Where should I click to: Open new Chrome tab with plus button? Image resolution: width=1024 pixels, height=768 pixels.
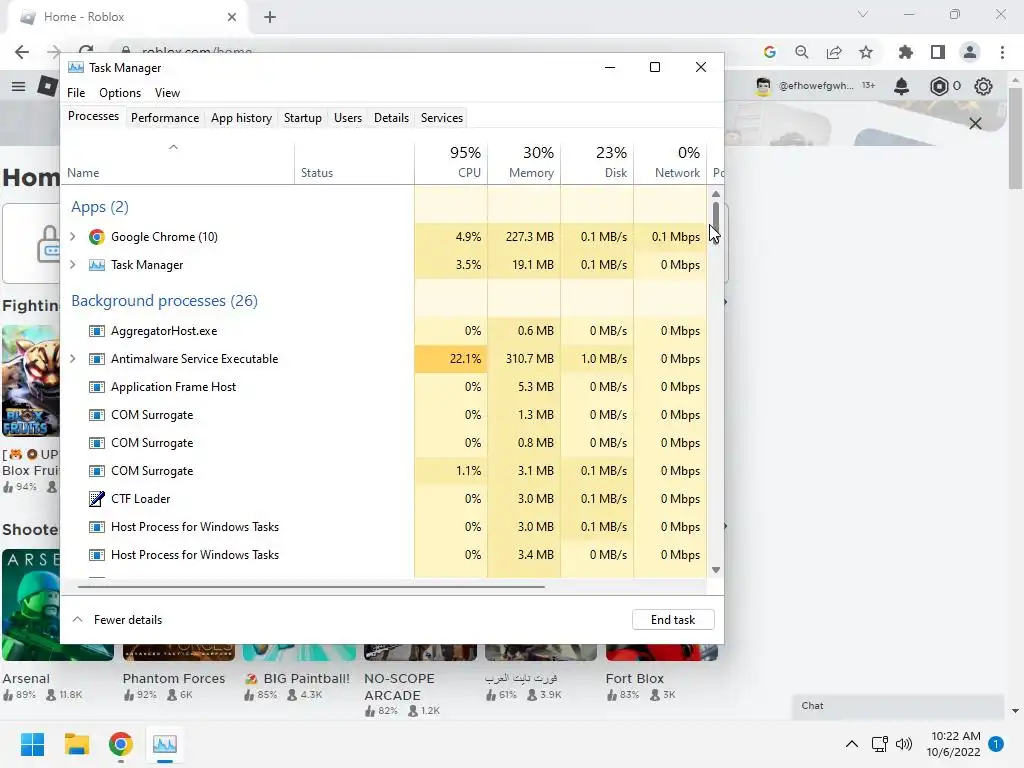click(x=270, y=18)
